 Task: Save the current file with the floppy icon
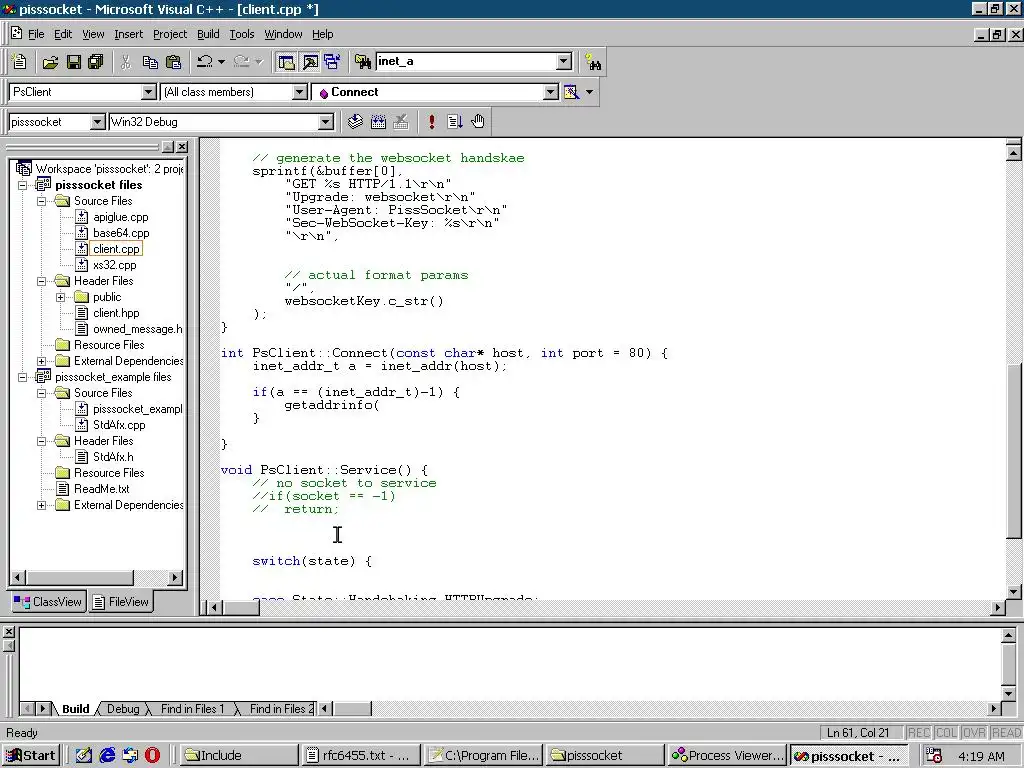[74, 62]
